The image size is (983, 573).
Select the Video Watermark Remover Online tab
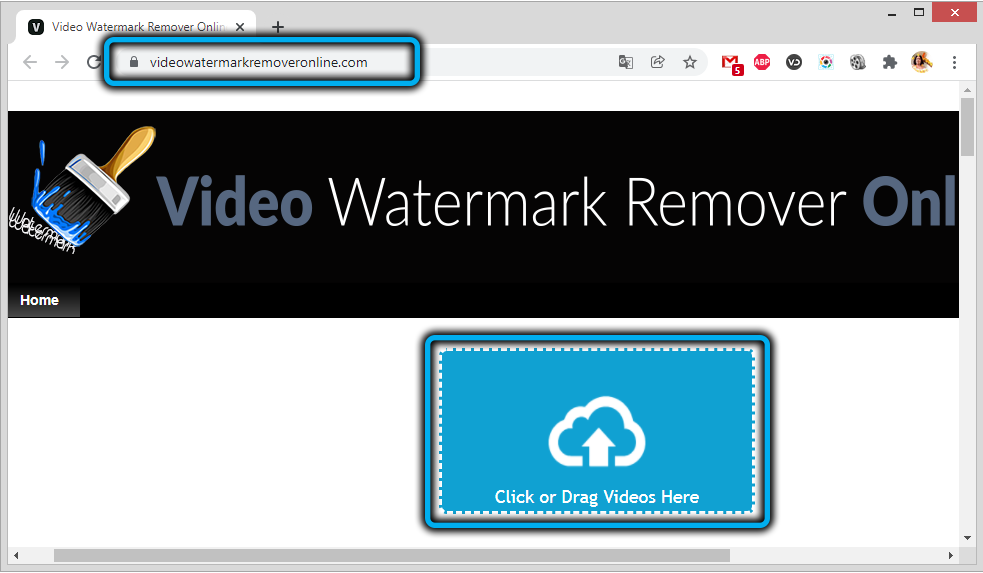(137, 27)
